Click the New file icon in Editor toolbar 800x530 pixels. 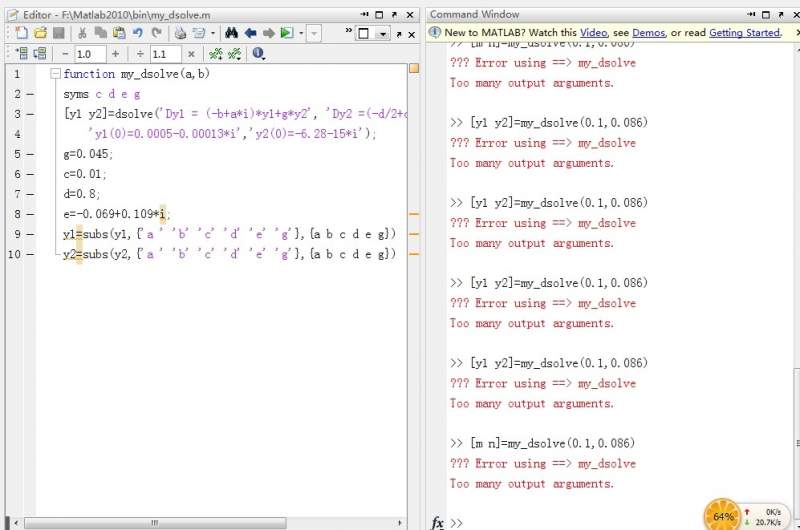(22, 33)
